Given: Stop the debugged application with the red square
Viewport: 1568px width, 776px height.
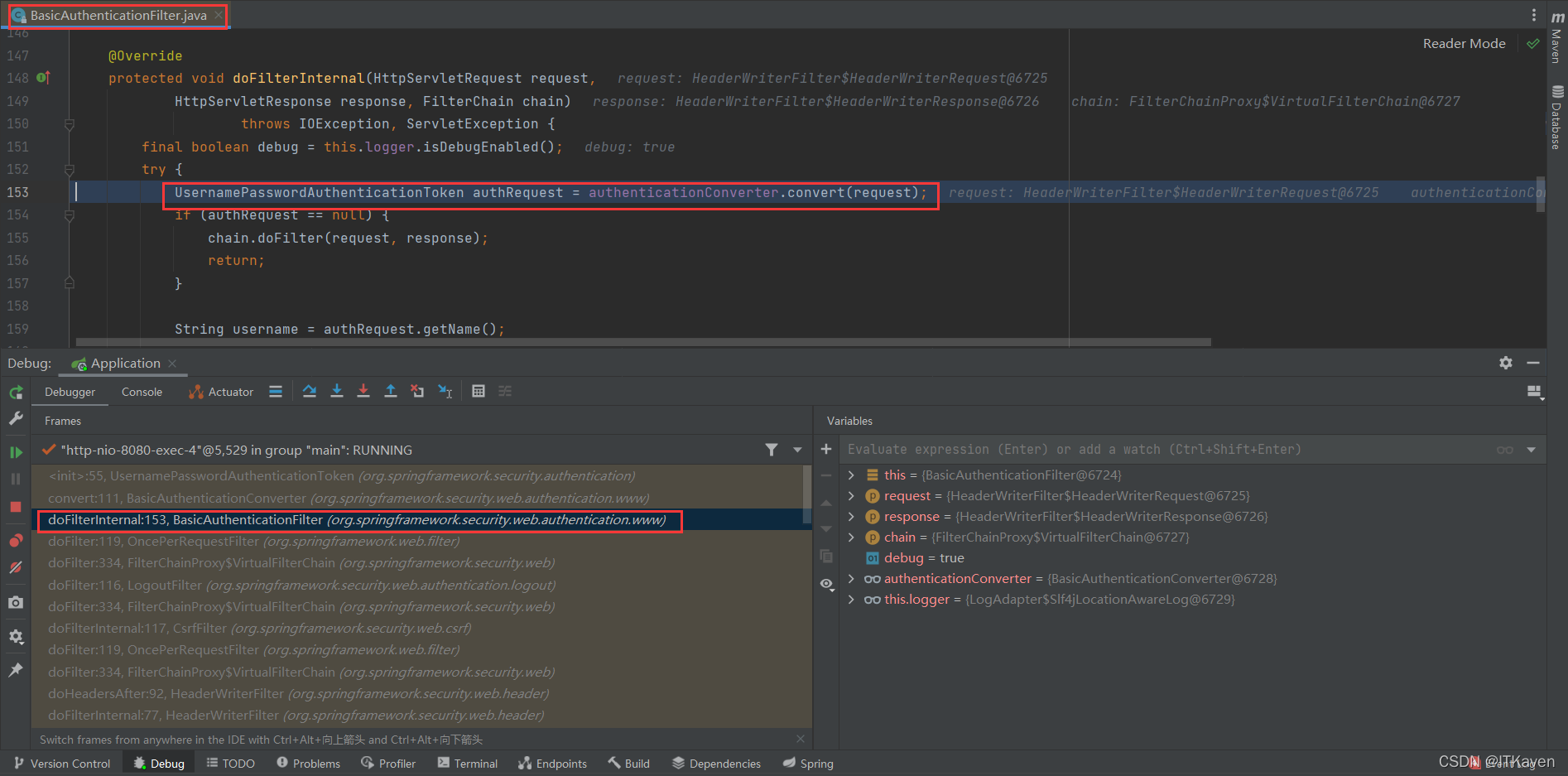Looking at the screenshot, I should (x=16, y=506).
